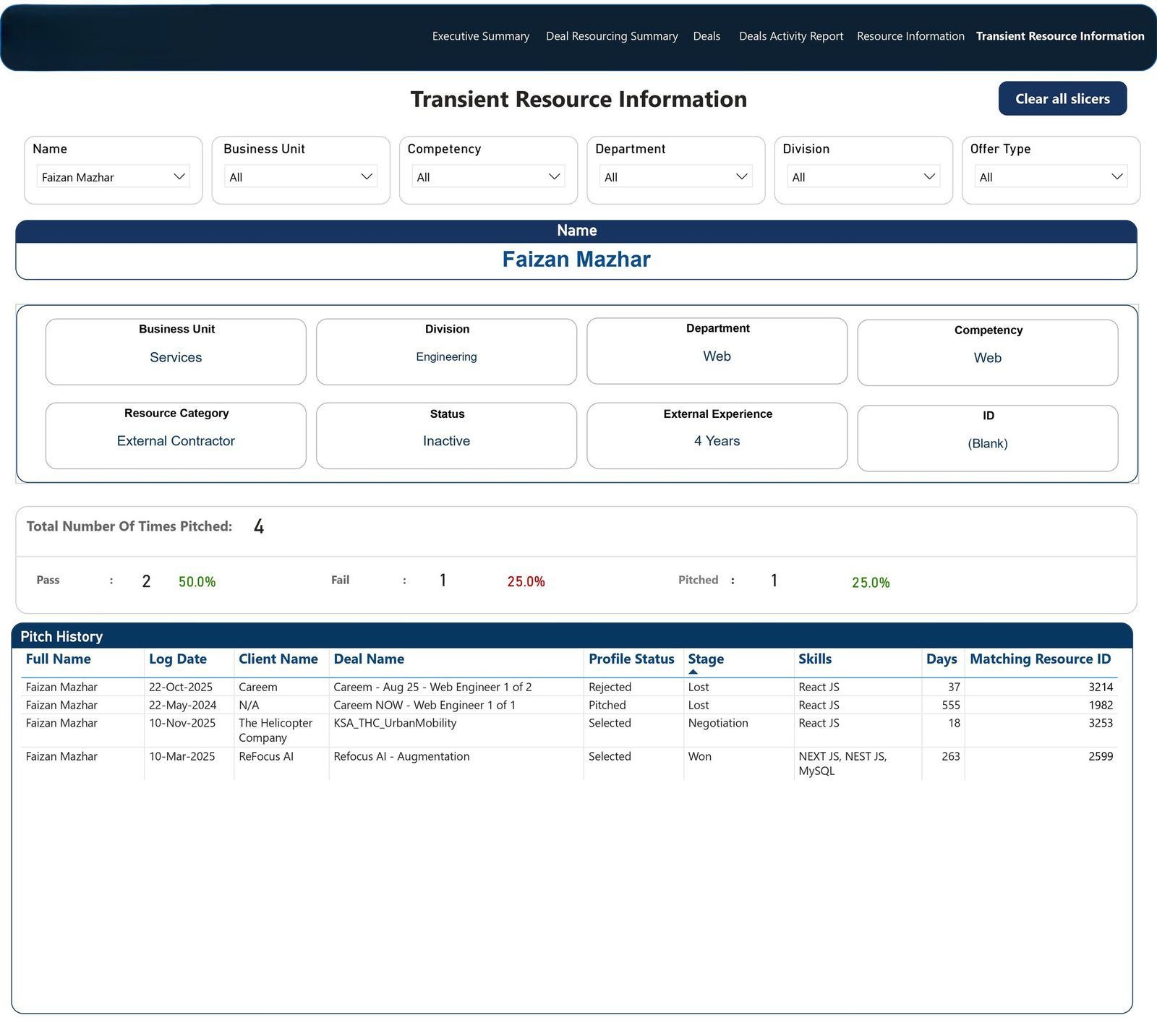1157x1036 pixels.
Task: Open the Competency slicer dropdown
Action: point(488,176)
